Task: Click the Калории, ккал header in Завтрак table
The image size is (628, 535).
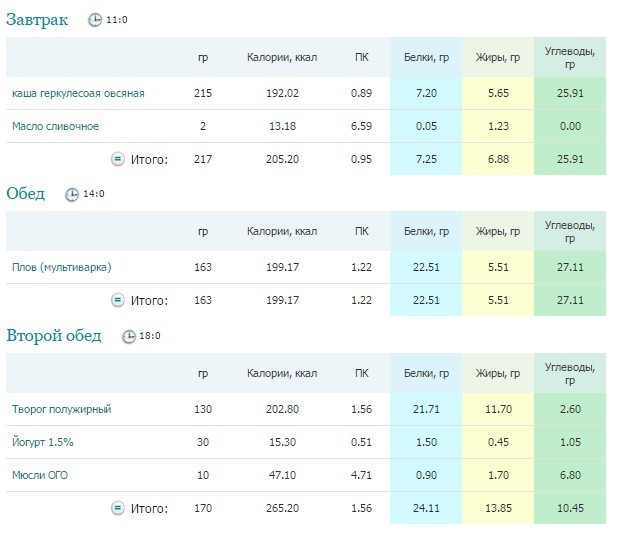Action: pyautogui.click(x=282, y=58)
